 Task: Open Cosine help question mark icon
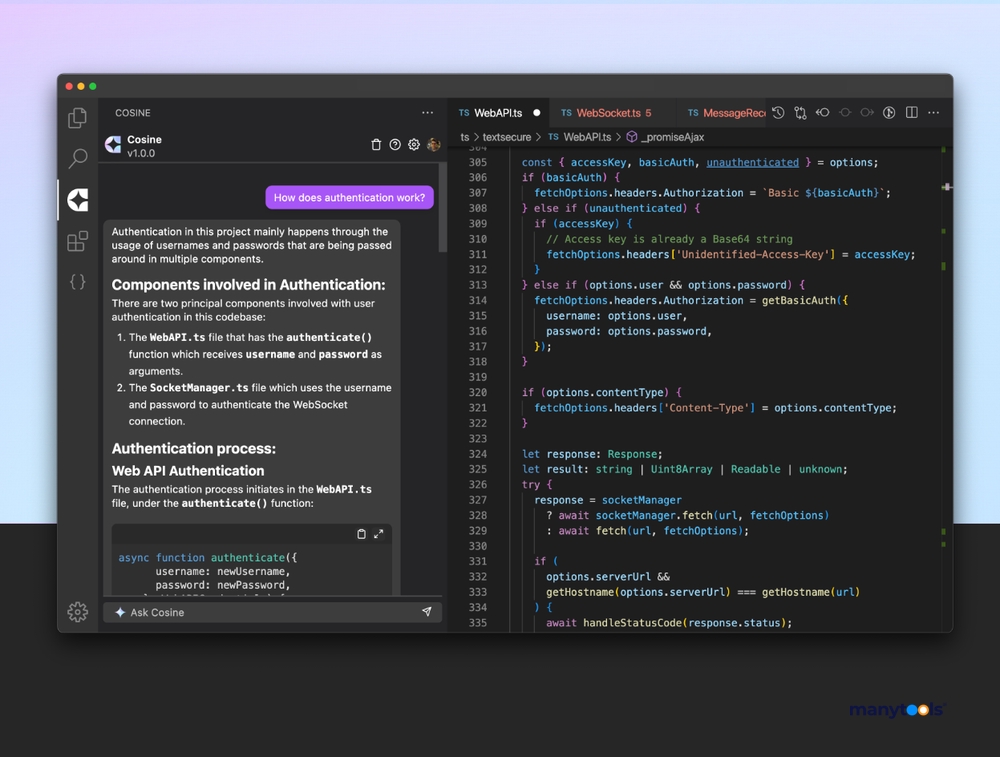395,145
